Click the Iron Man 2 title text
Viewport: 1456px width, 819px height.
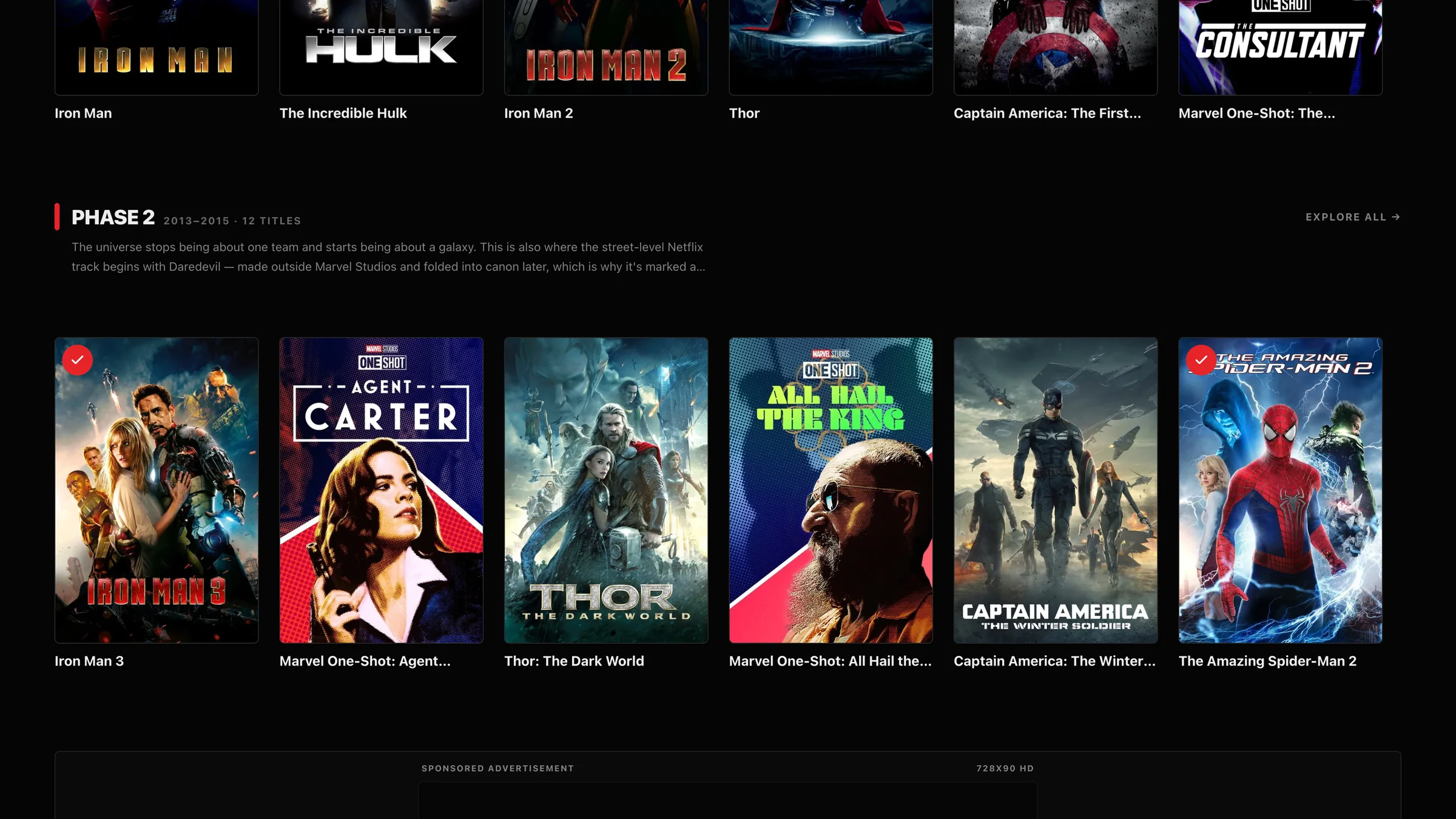pos(539,113)
